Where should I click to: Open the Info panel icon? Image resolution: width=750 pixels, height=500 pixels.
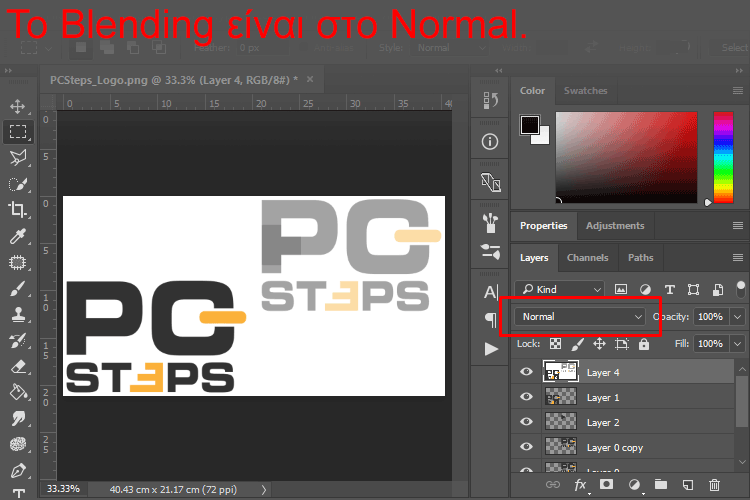(x=490, y=142)
